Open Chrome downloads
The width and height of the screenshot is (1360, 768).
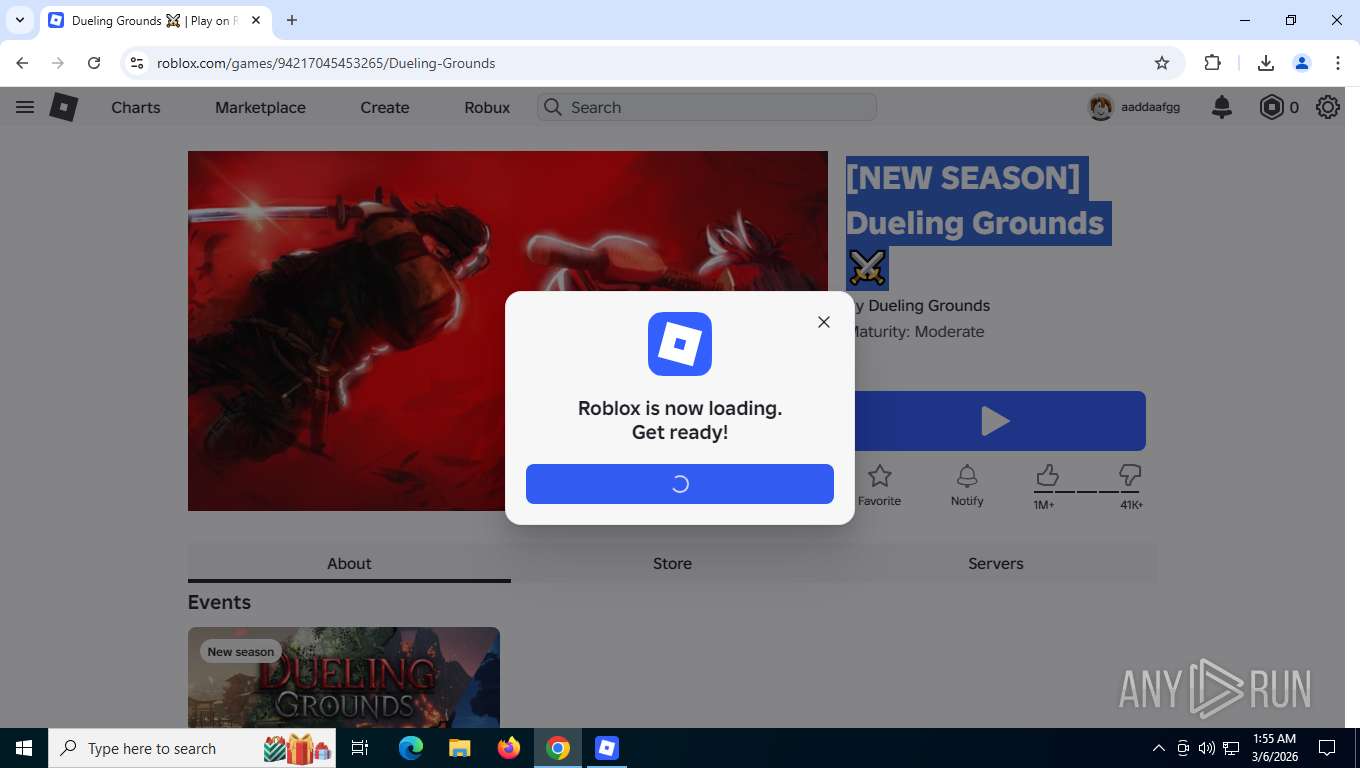1266,63
